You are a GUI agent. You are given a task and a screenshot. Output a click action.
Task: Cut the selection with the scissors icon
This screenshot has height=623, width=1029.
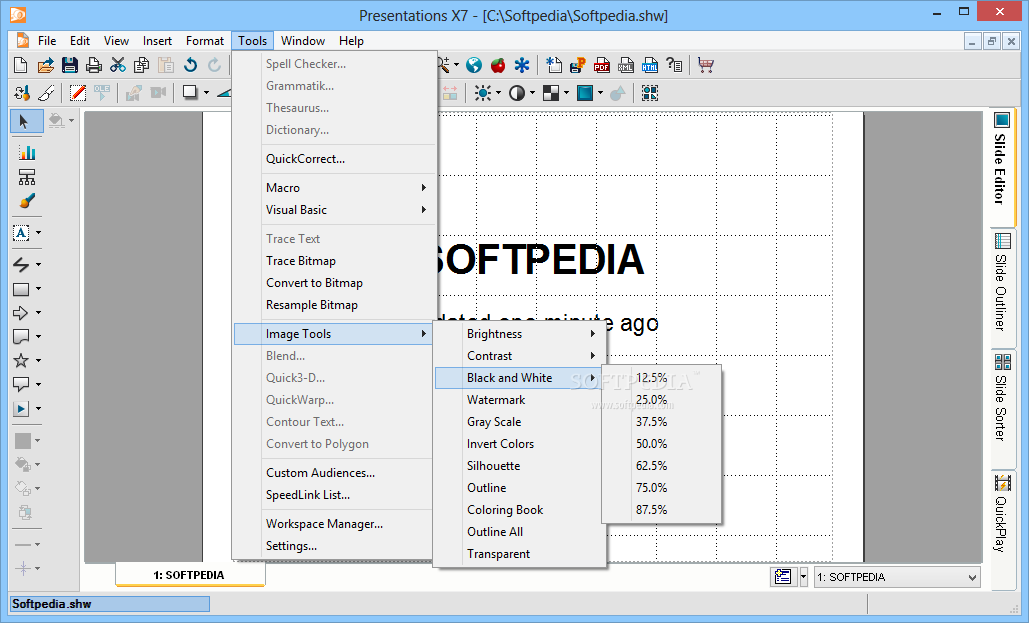(117, 65)
